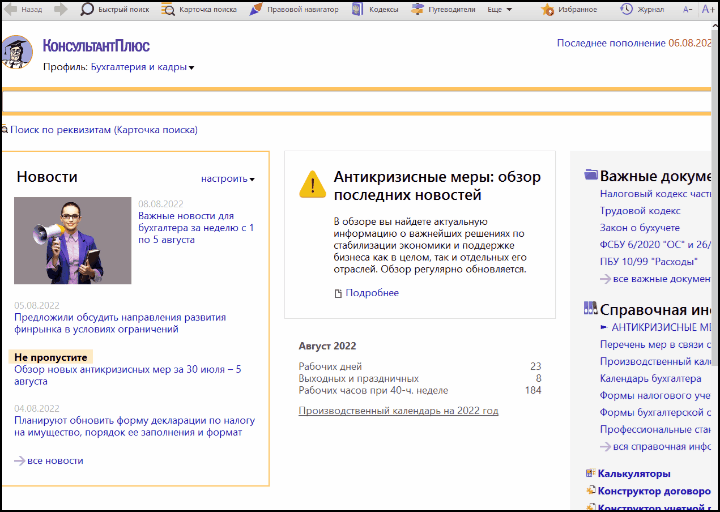Open Формы налогового учета link
This screenshot has width=720, height=512.
[x=655, y=395]
